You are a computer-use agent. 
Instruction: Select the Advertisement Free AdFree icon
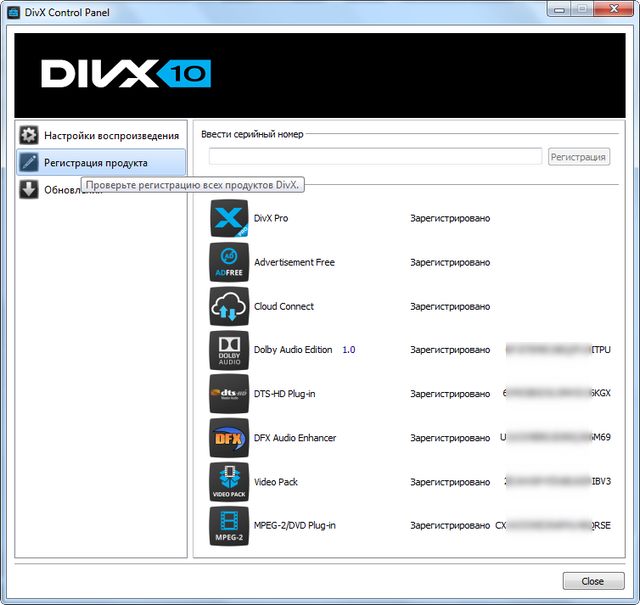coord(229,262)
